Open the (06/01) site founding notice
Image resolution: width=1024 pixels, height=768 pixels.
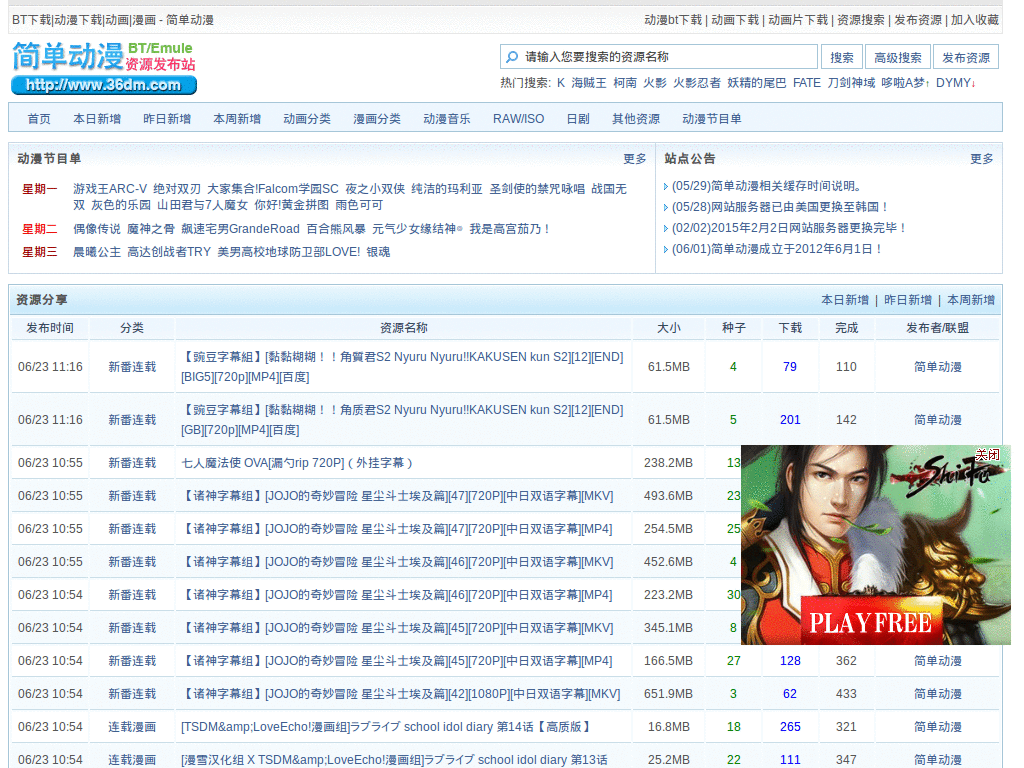click(777, 249)
